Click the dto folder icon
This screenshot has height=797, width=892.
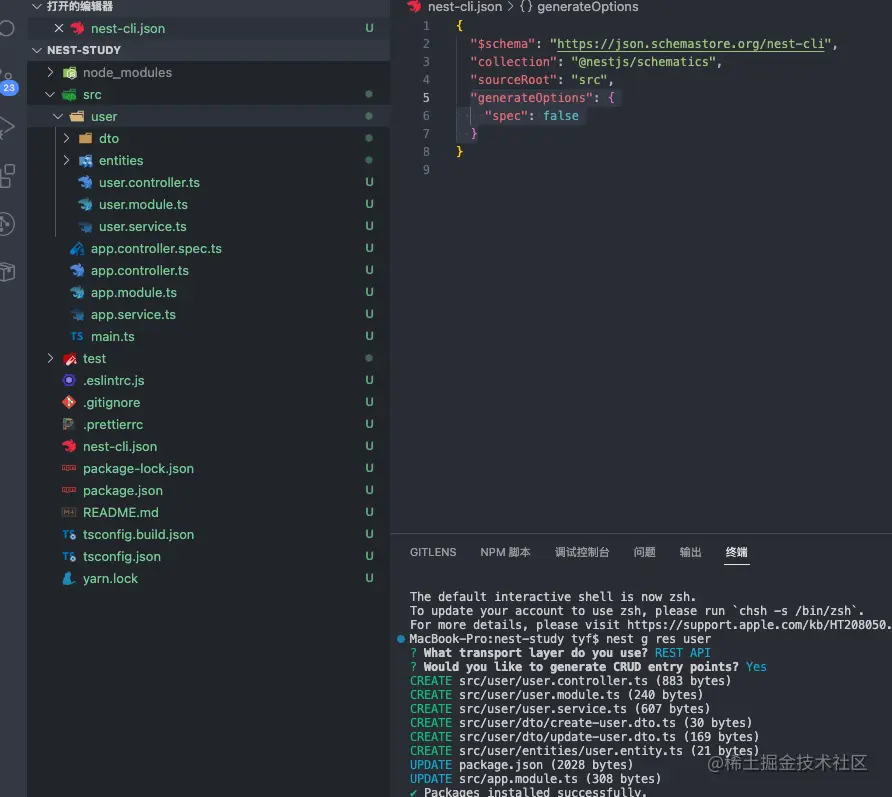pyautogui.click(x=85, y=138)
